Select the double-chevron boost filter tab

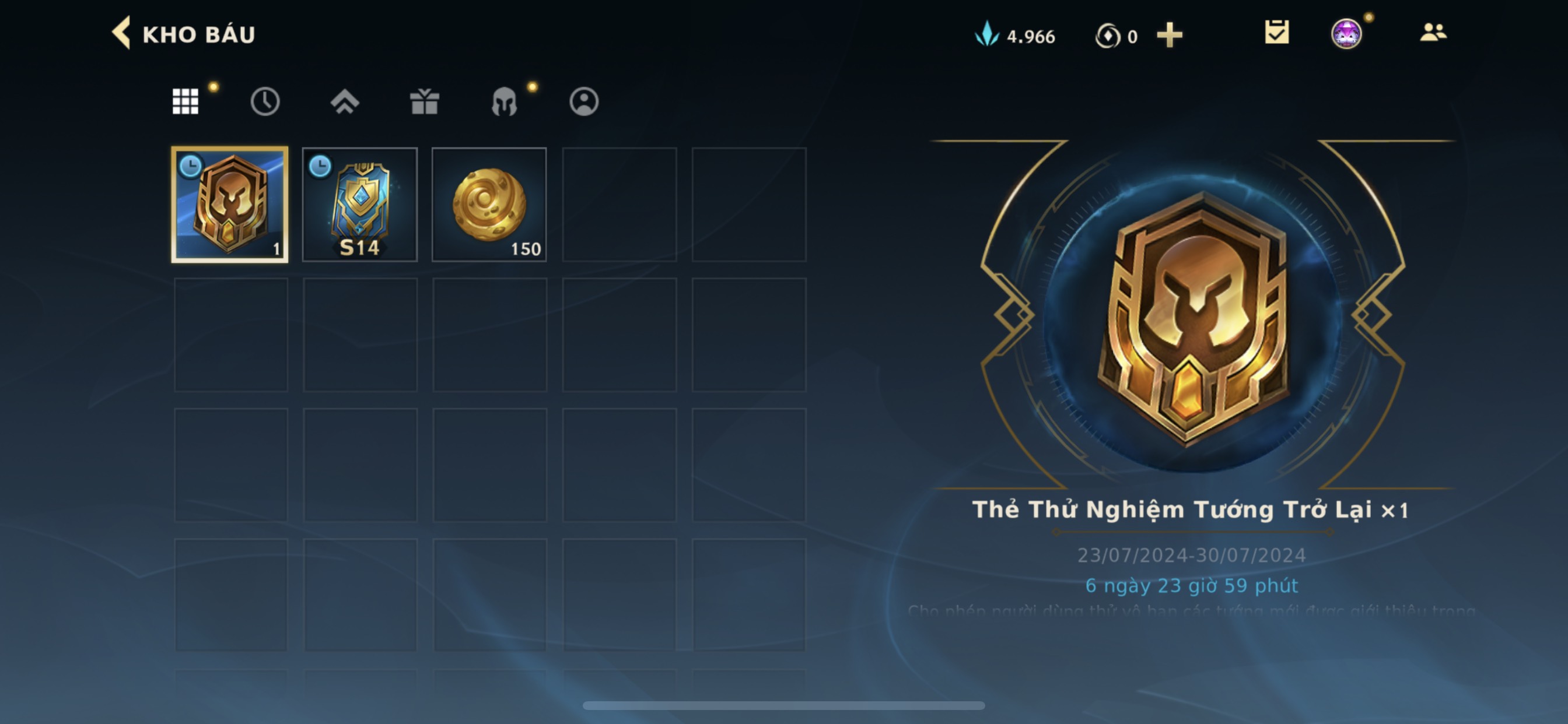[x=345, y=101]
